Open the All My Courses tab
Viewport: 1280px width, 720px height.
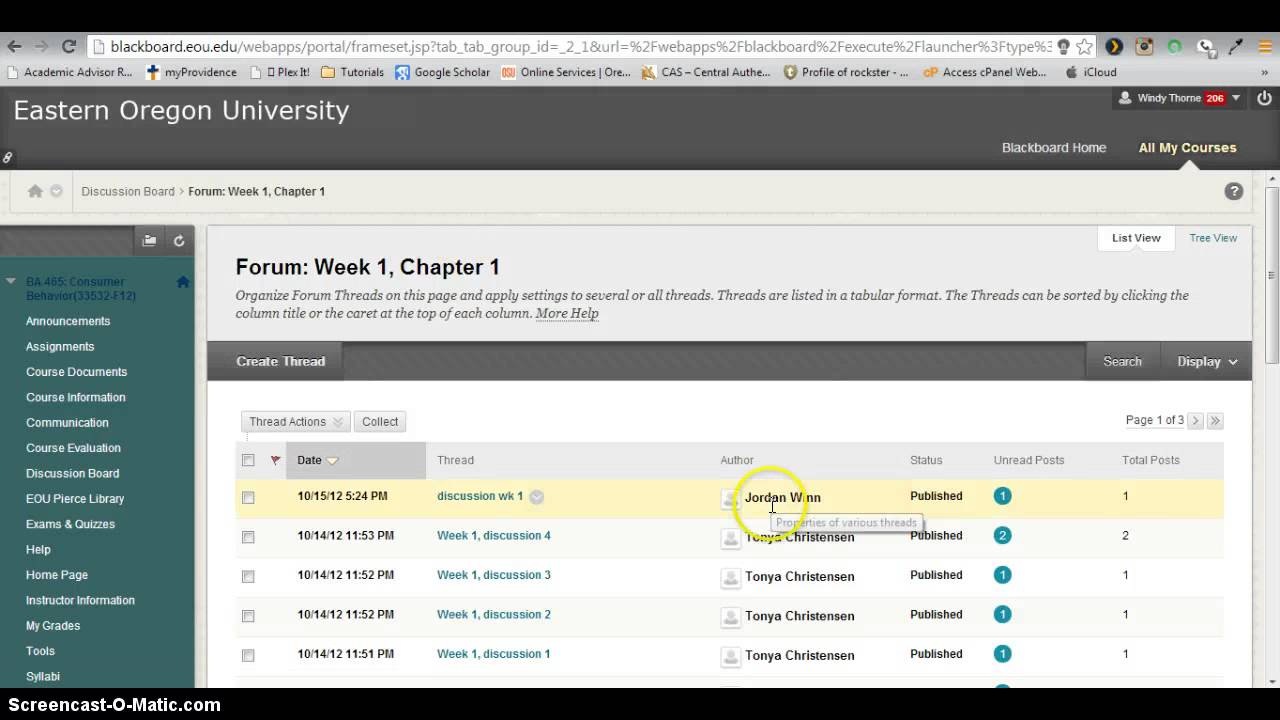1187,148
